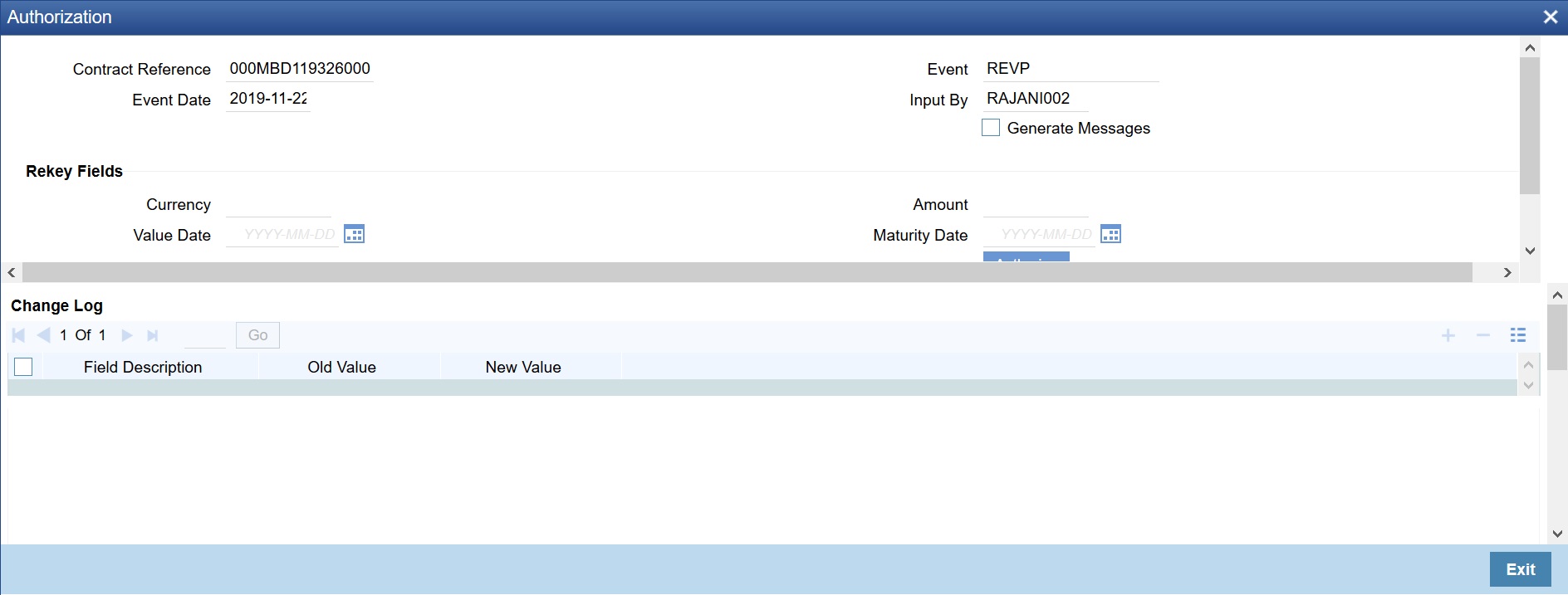This screenshot has height=595, width=1568.
Task: Click upper panel scroll down arrow
Action: point(1530,251)
